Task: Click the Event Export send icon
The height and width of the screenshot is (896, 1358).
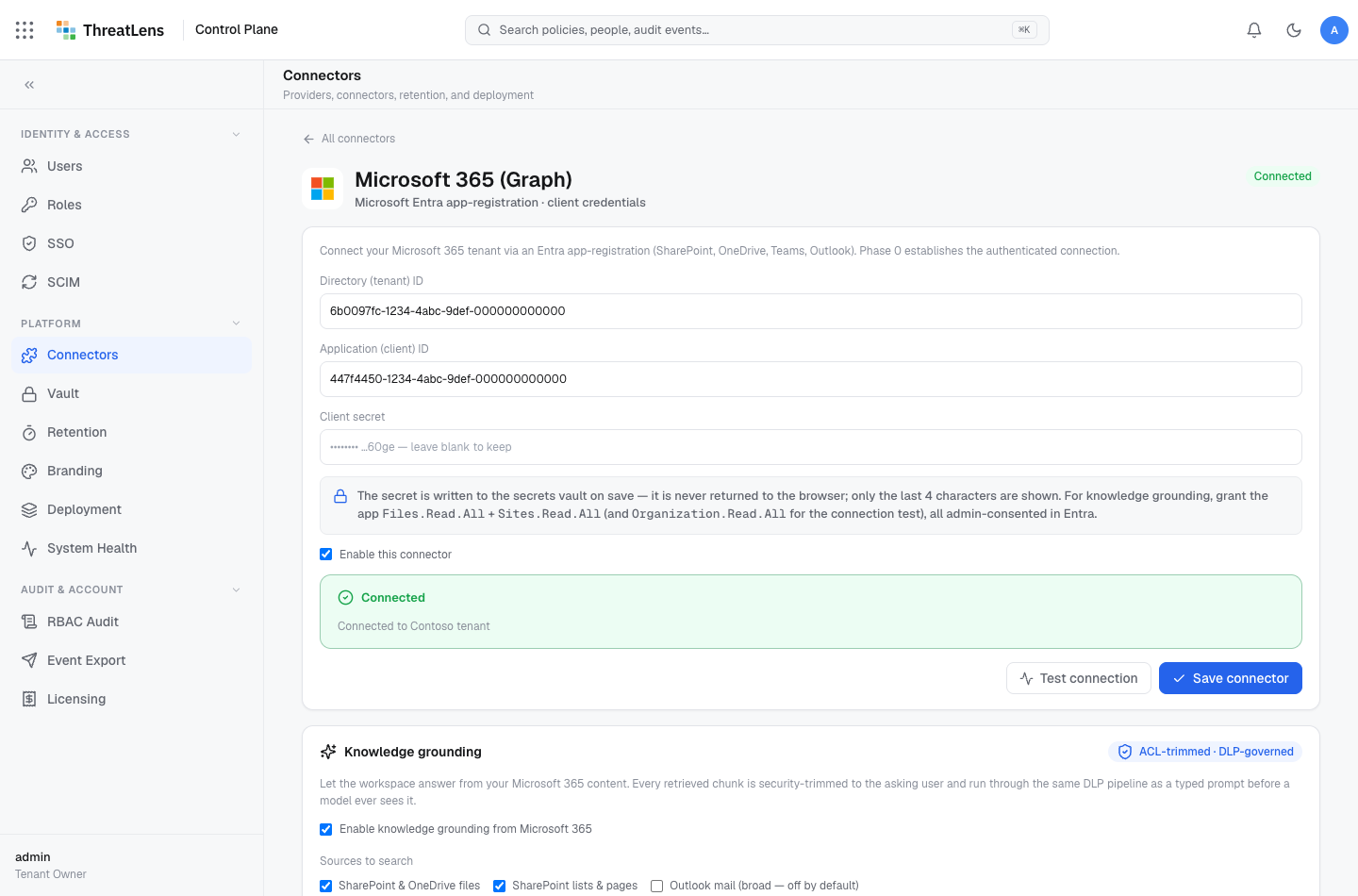Action: click(x=29, y=661)
